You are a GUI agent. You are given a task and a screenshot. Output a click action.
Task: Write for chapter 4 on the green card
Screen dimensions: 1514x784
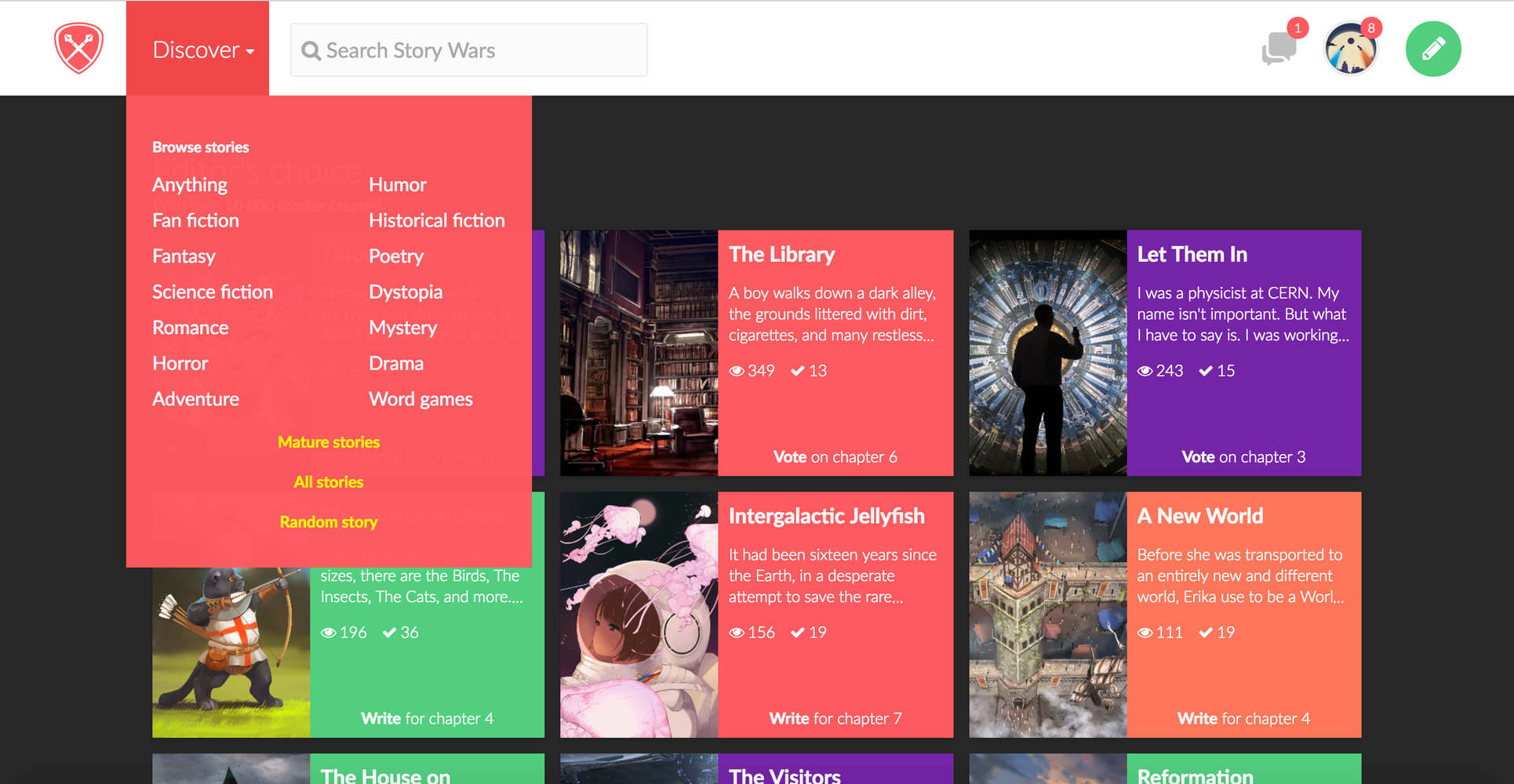pos(427,719)
